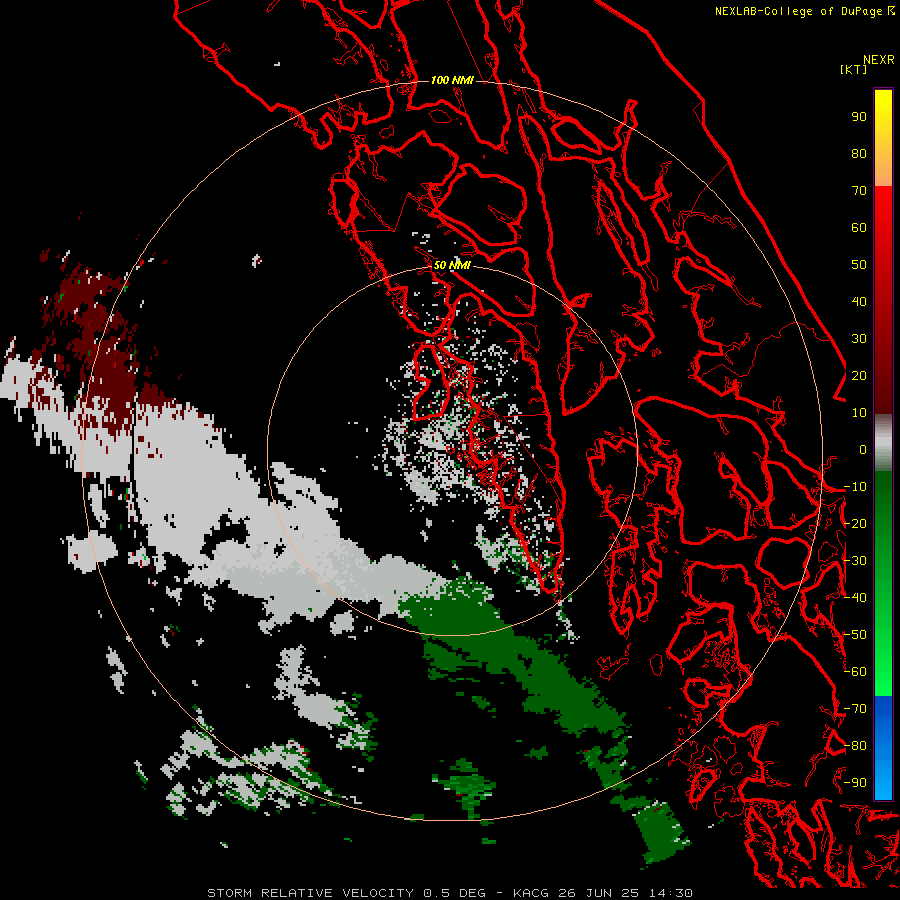Click the Storm Relative Velocity caption text
The image size is (900, 900).
coord(310,893)
